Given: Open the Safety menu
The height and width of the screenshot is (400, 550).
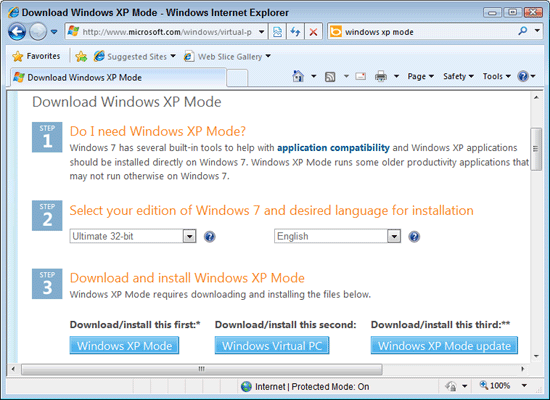Looking at the screenshot, I should [x=458, y=76].
